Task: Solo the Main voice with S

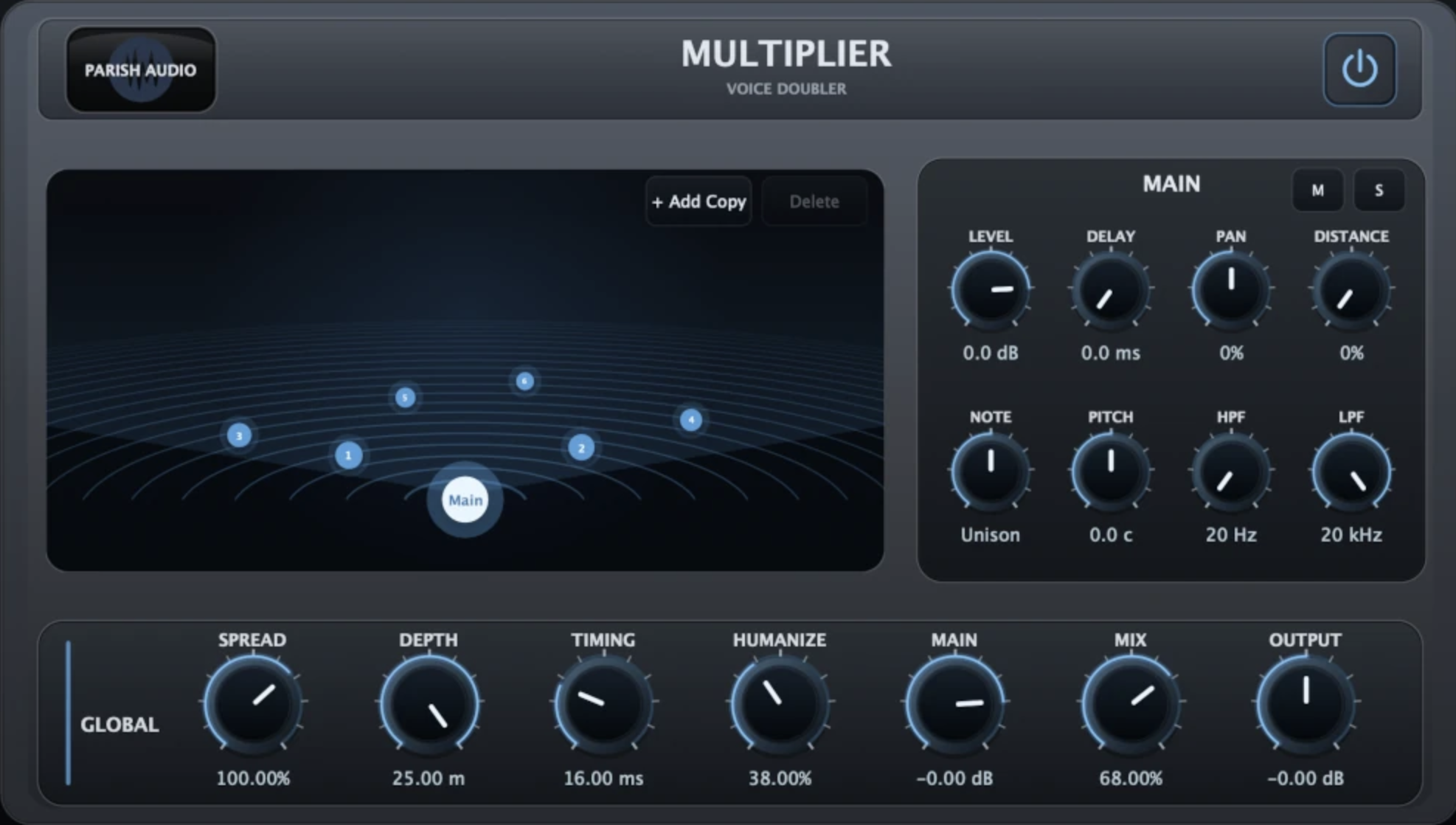Action: click(1379, 190)
